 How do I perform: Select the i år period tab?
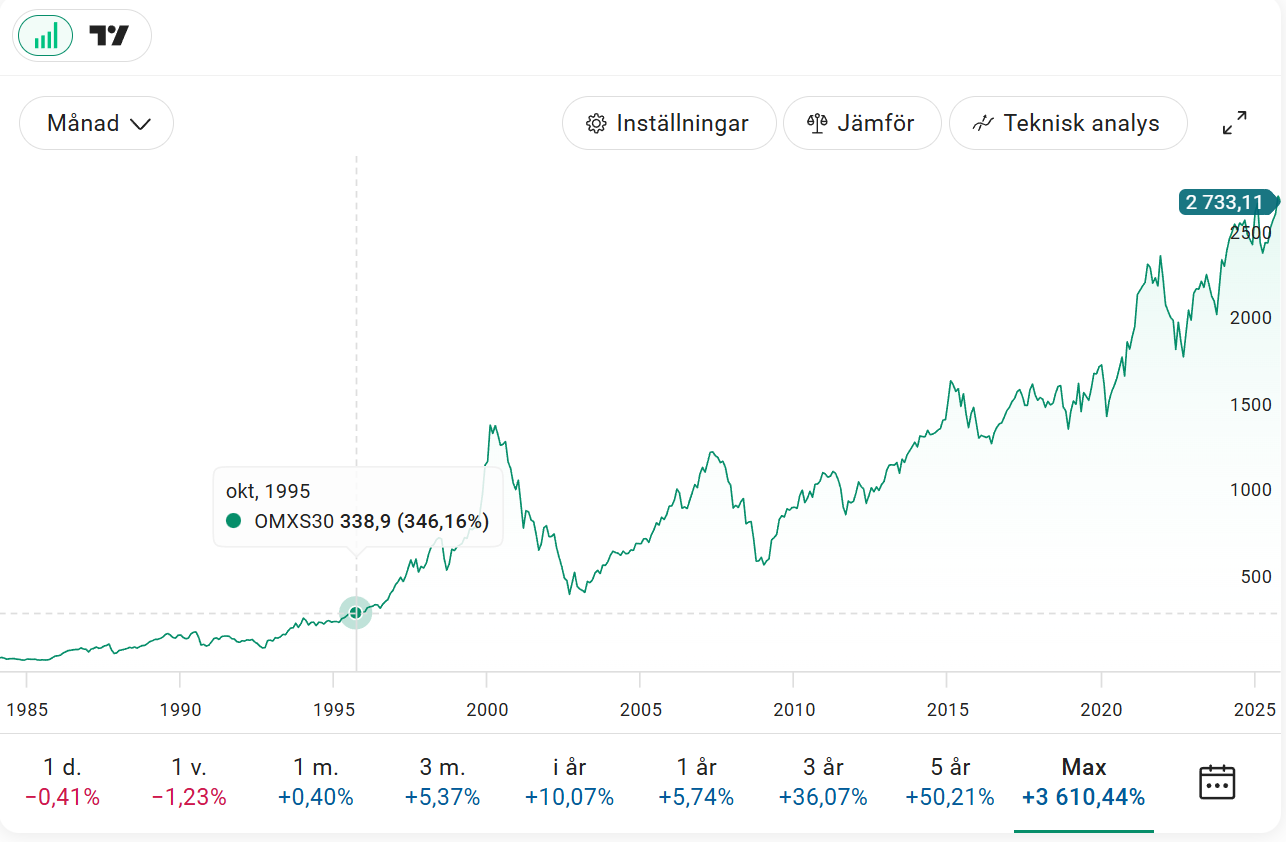tap(569, 782)
